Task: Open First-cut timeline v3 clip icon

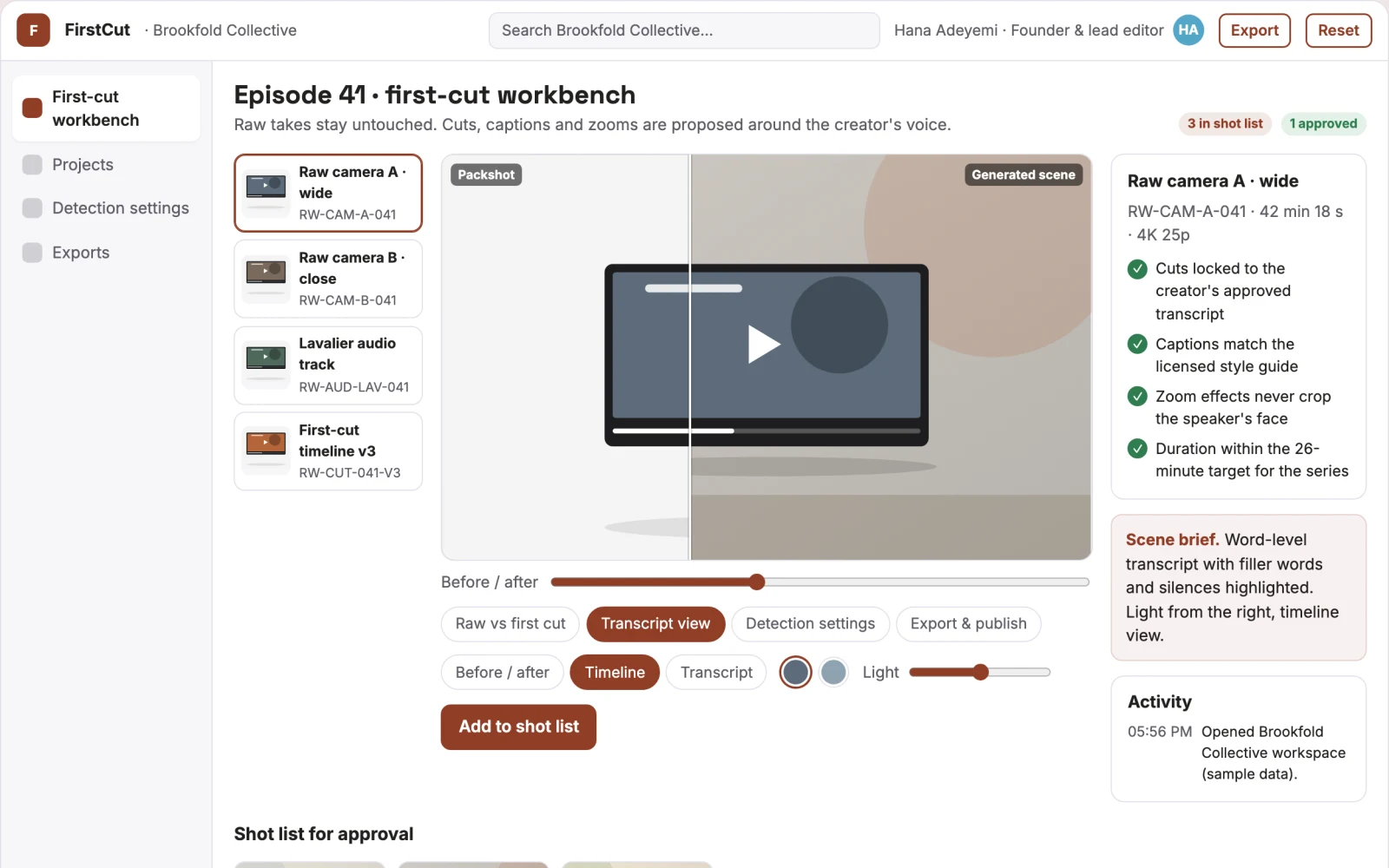Action: pyautogui.click(x=267, y=445)
